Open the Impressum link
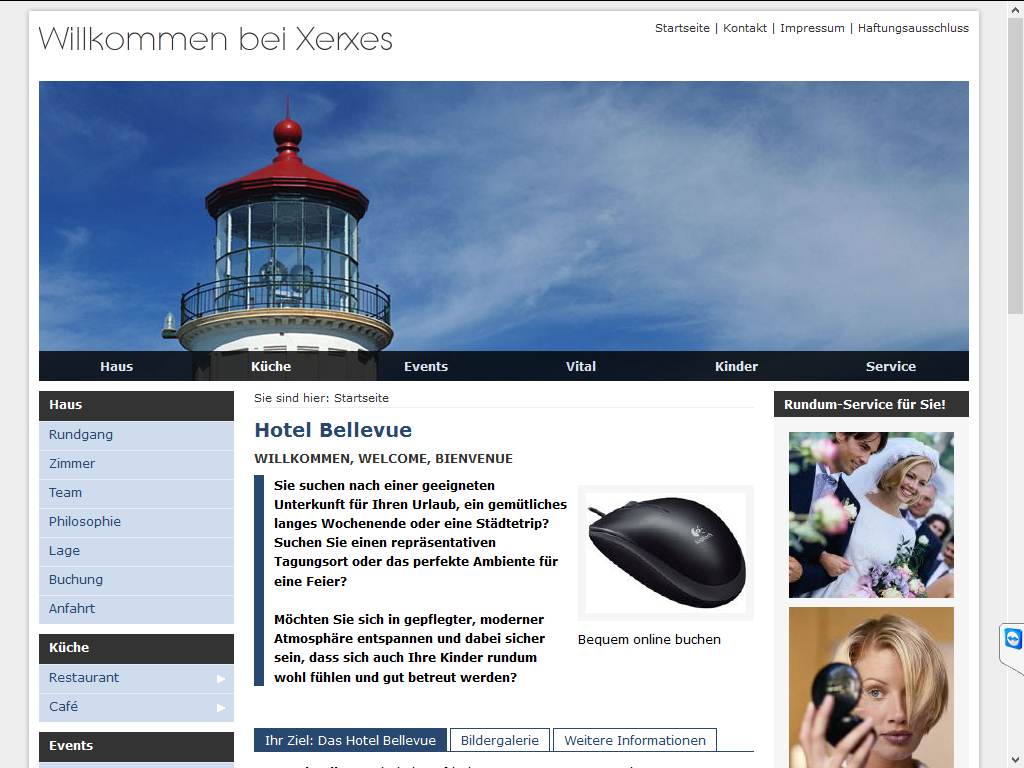Image resolution: width=1024 pixels, height=768 pixels. pyautogui.click(x=812, y=28)
